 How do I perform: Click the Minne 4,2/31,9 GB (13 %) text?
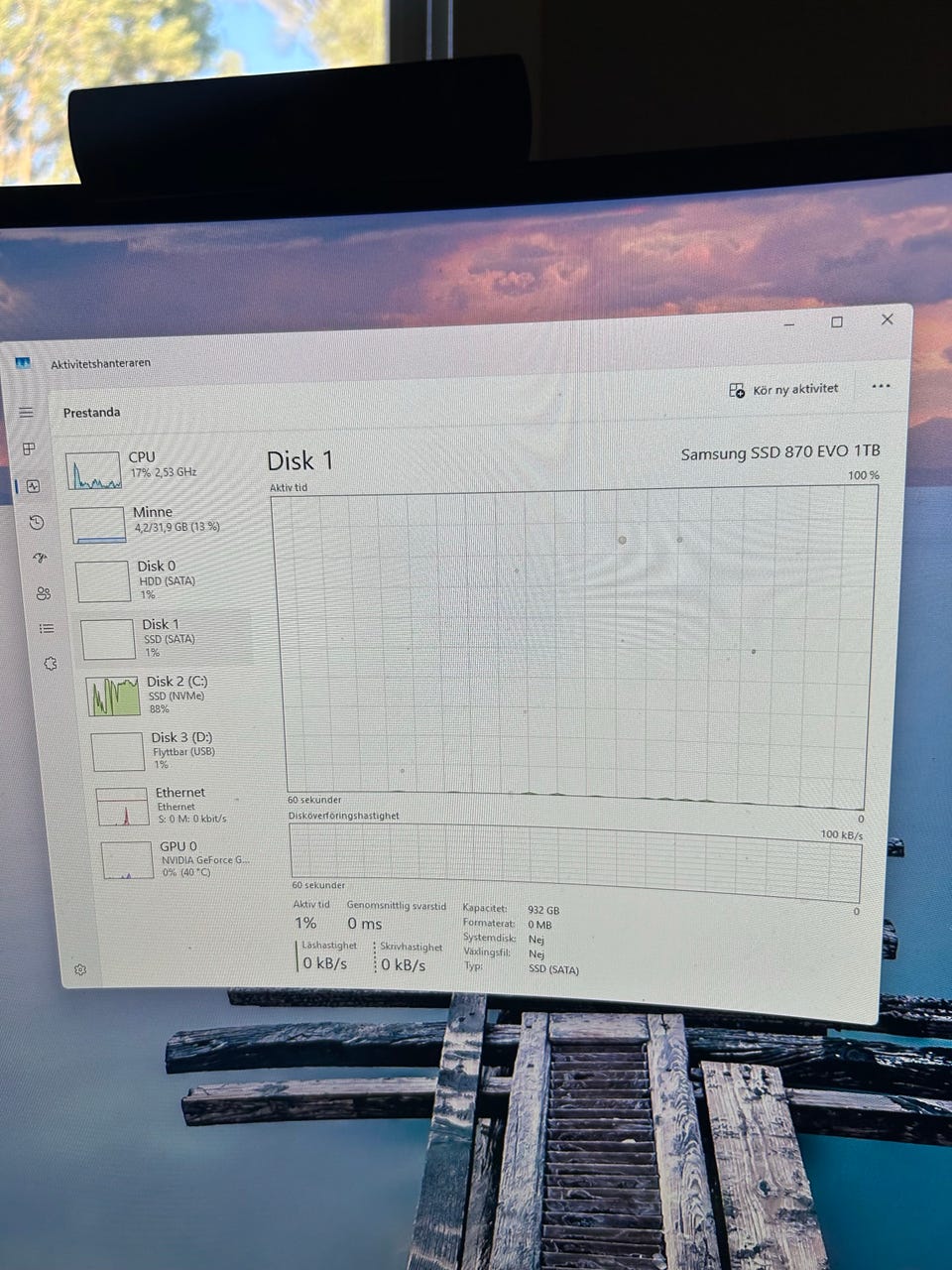[177, 527]
